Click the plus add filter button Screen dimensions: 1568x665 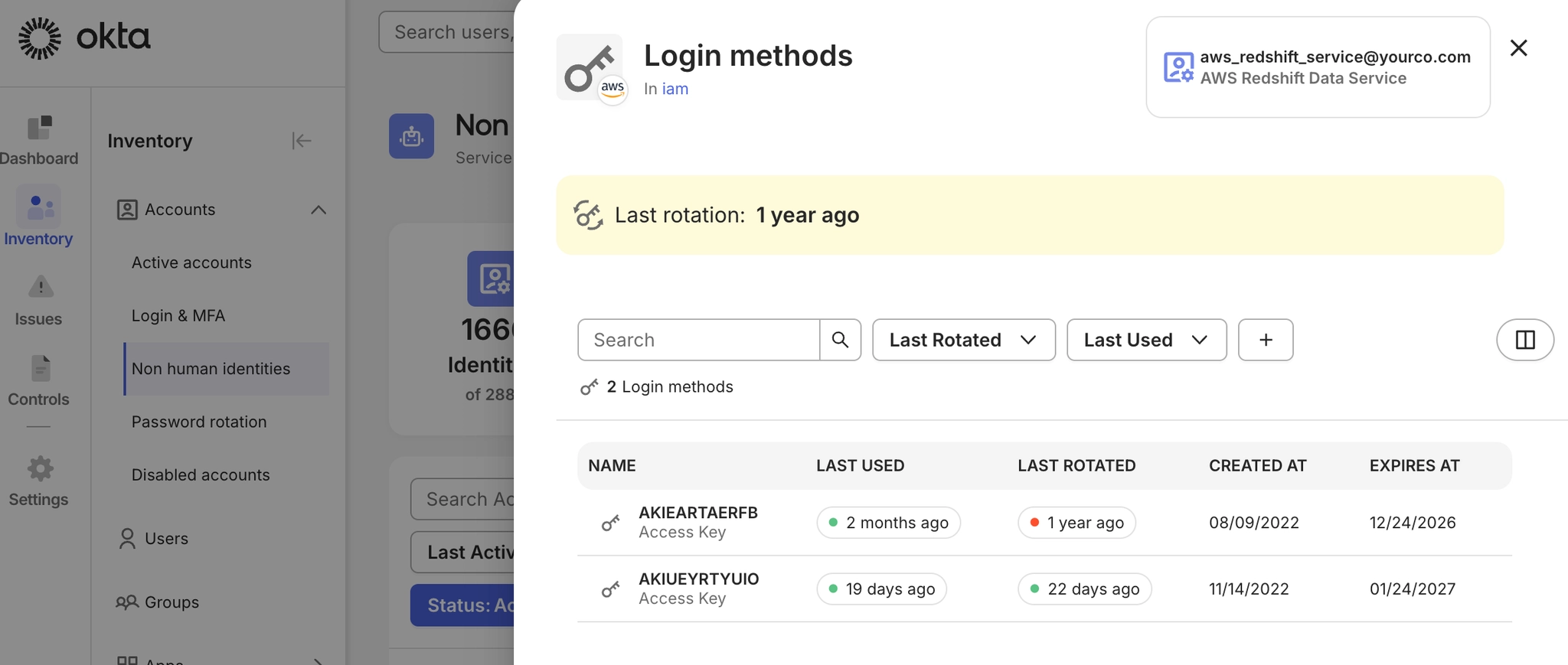pyautogui.click(x=1266, y=340)
